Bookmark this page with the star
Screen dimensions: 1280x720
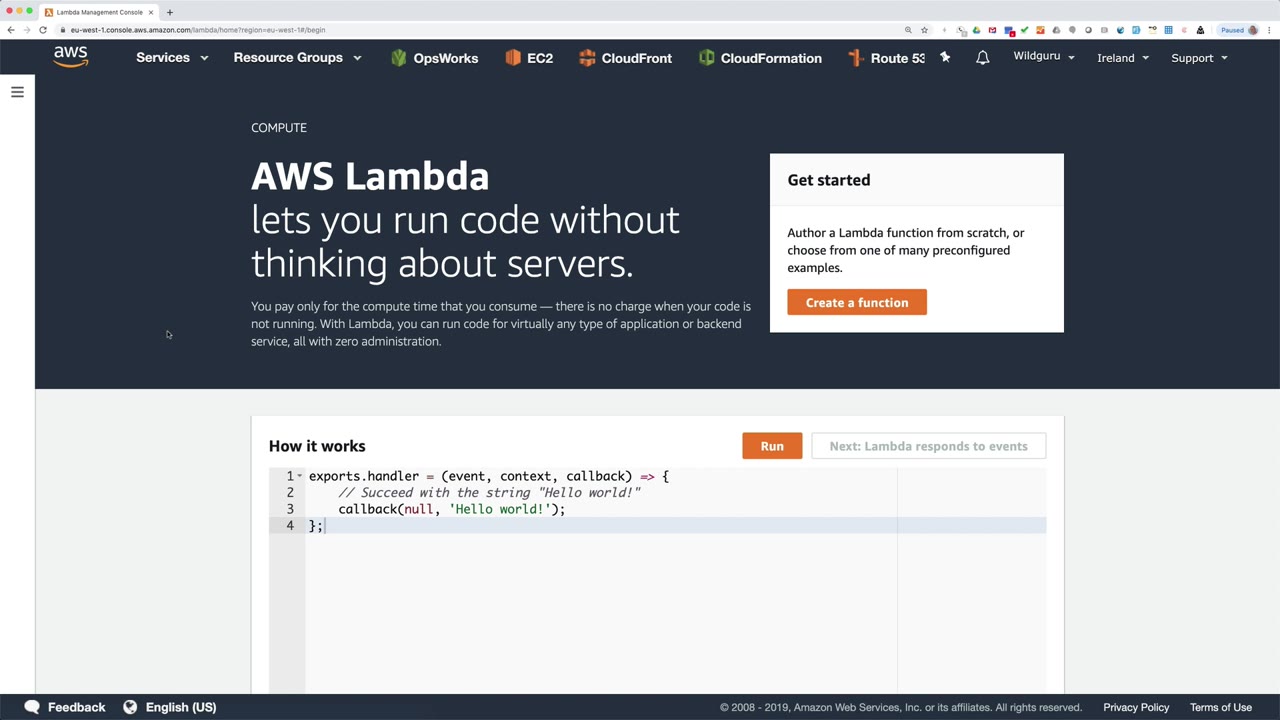pyautogui.click(x=924, y=30)
